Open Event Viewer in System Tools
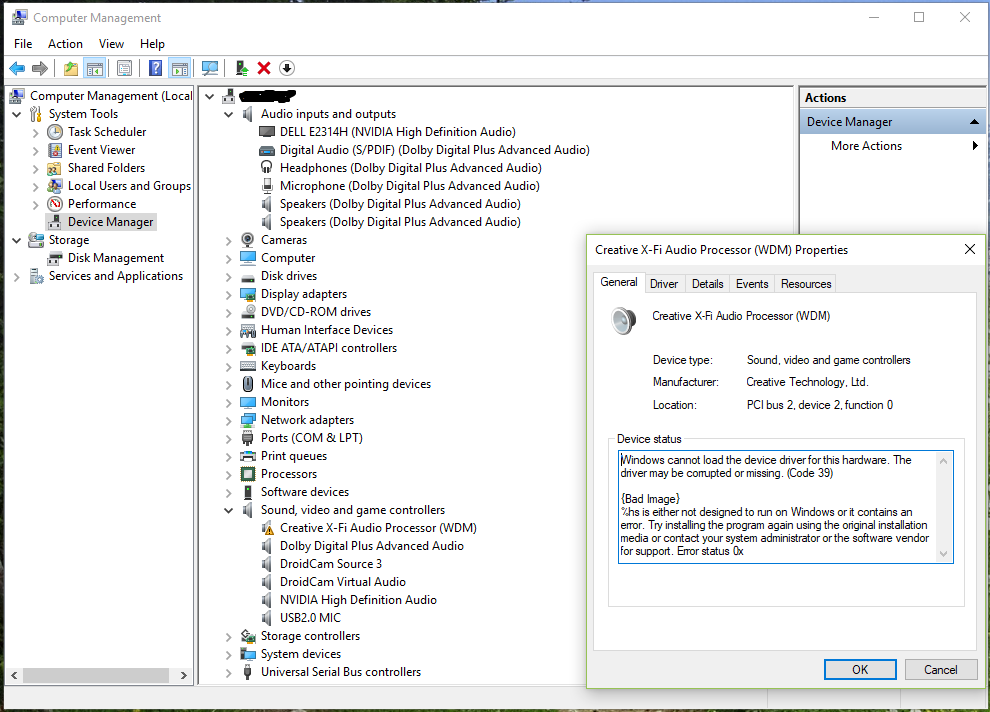 tap(101, 150)
